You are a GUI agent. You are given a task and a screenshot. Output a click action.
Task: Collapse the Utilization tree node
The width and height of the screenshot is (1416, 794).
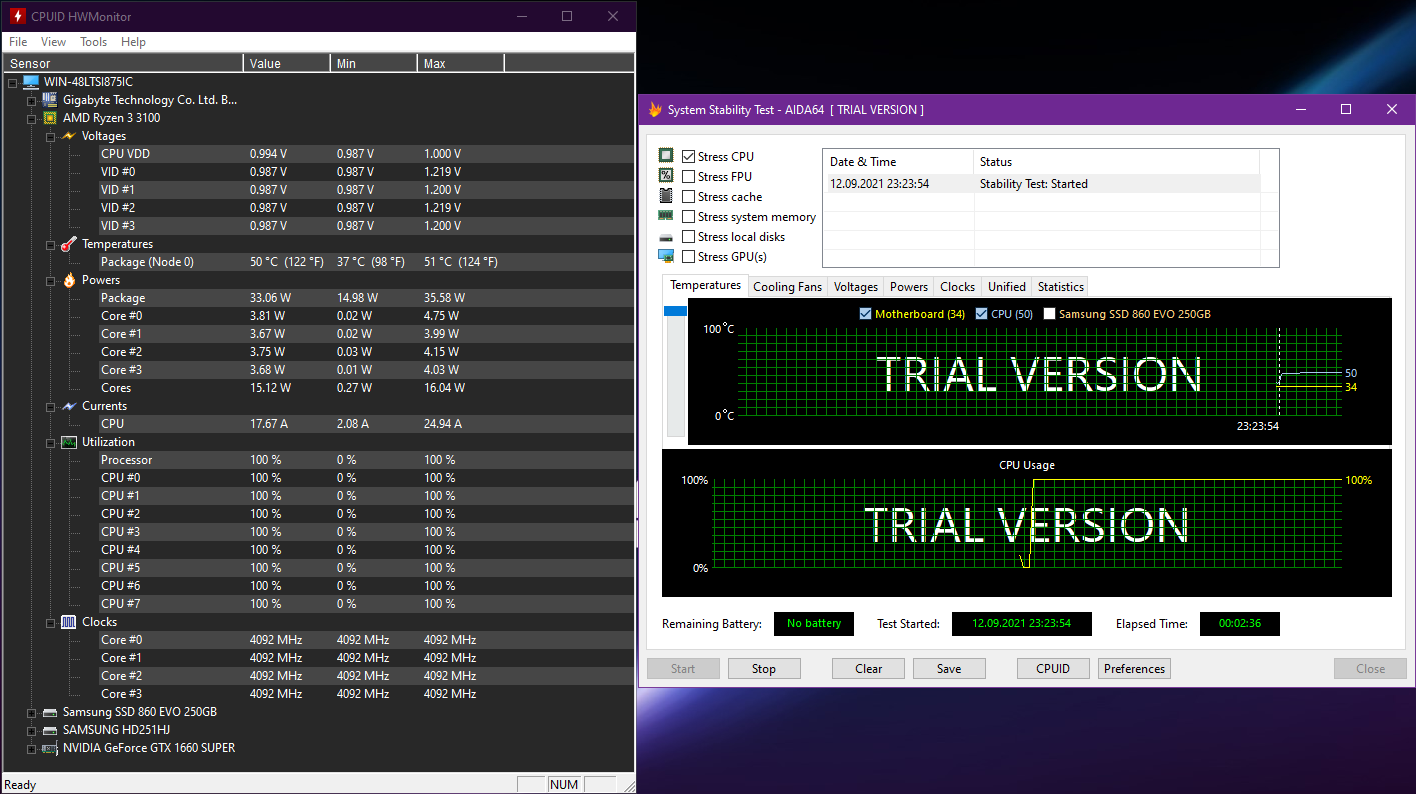tap(50, 442)
